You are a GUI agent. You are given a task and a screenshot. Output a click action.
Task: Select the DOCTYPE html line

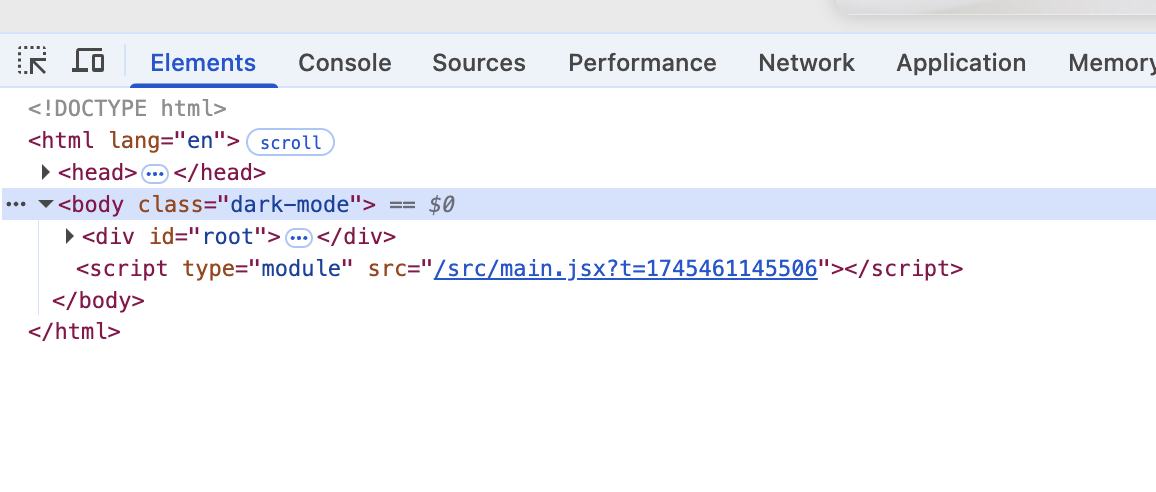click(x=127, y=109)
